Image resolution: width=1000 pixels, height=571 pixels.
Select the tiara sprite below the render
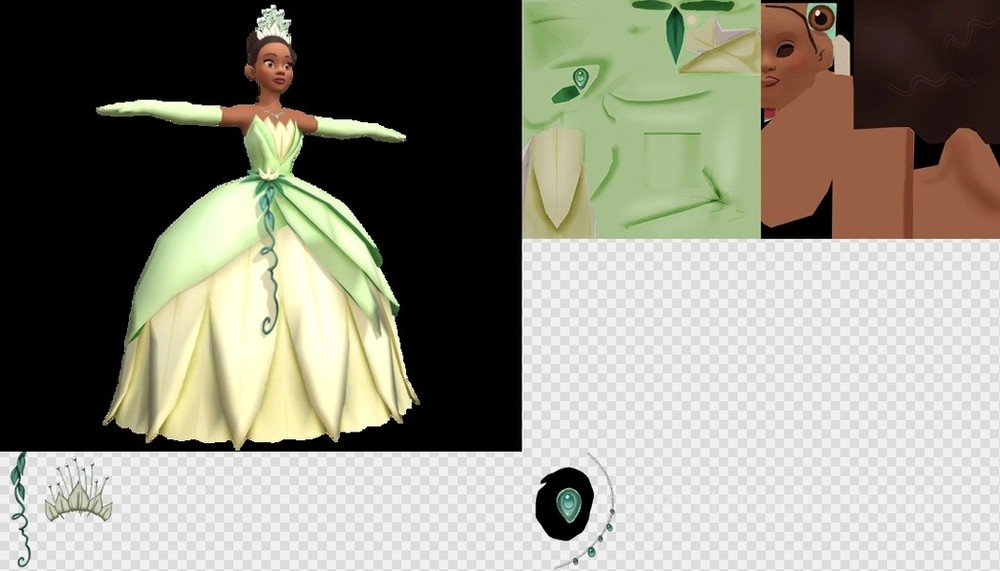76,496
